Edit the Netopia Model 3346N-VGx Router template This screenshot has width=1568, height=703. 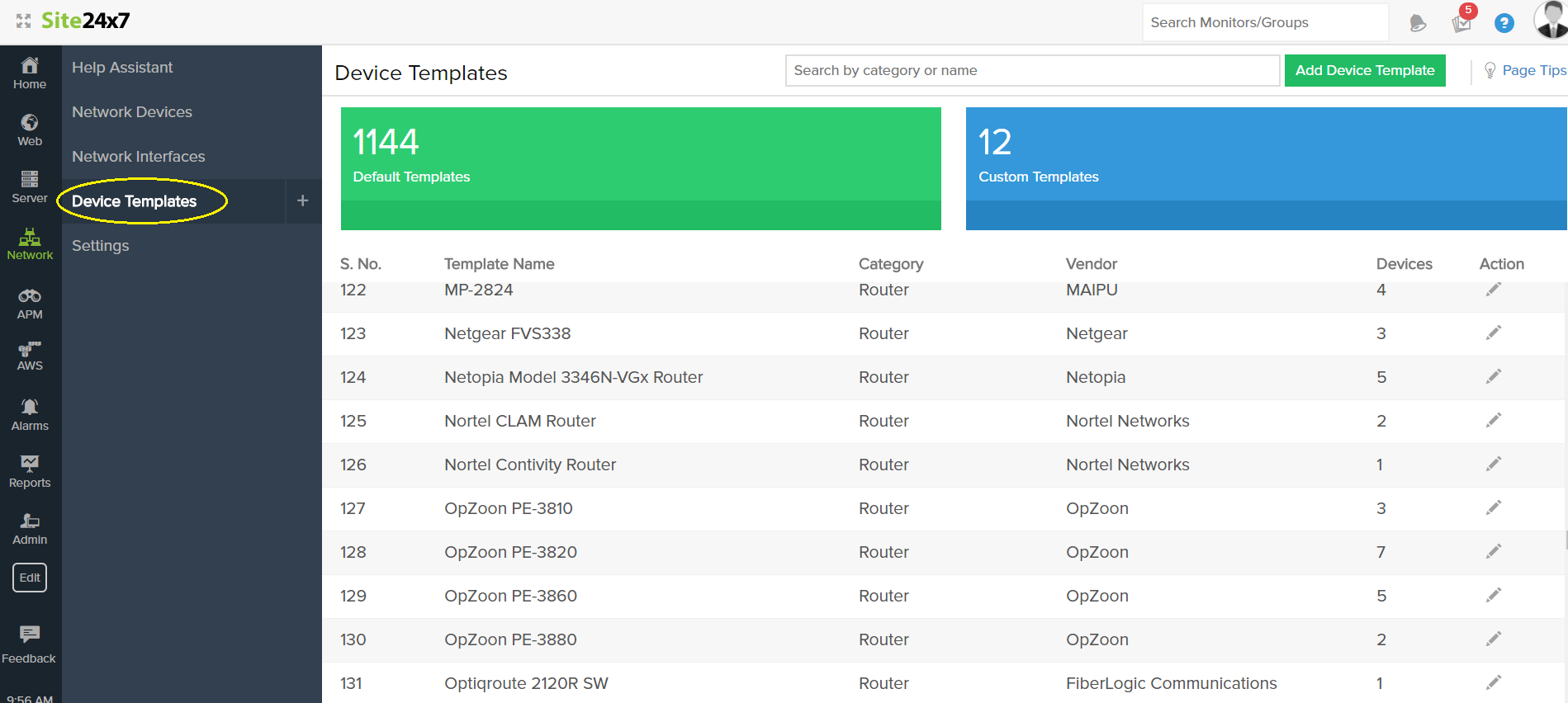click(1494, 376)
